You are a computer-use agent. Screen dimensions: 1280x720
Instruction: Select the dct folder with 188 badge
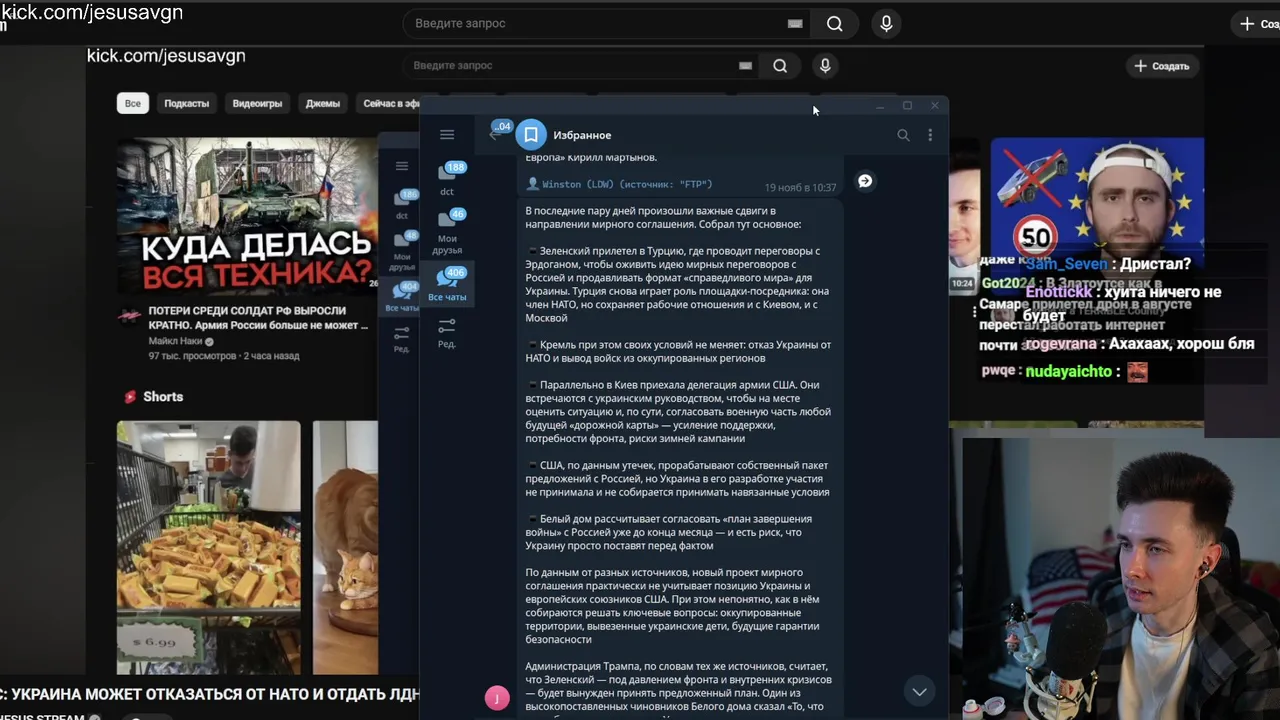447,178
